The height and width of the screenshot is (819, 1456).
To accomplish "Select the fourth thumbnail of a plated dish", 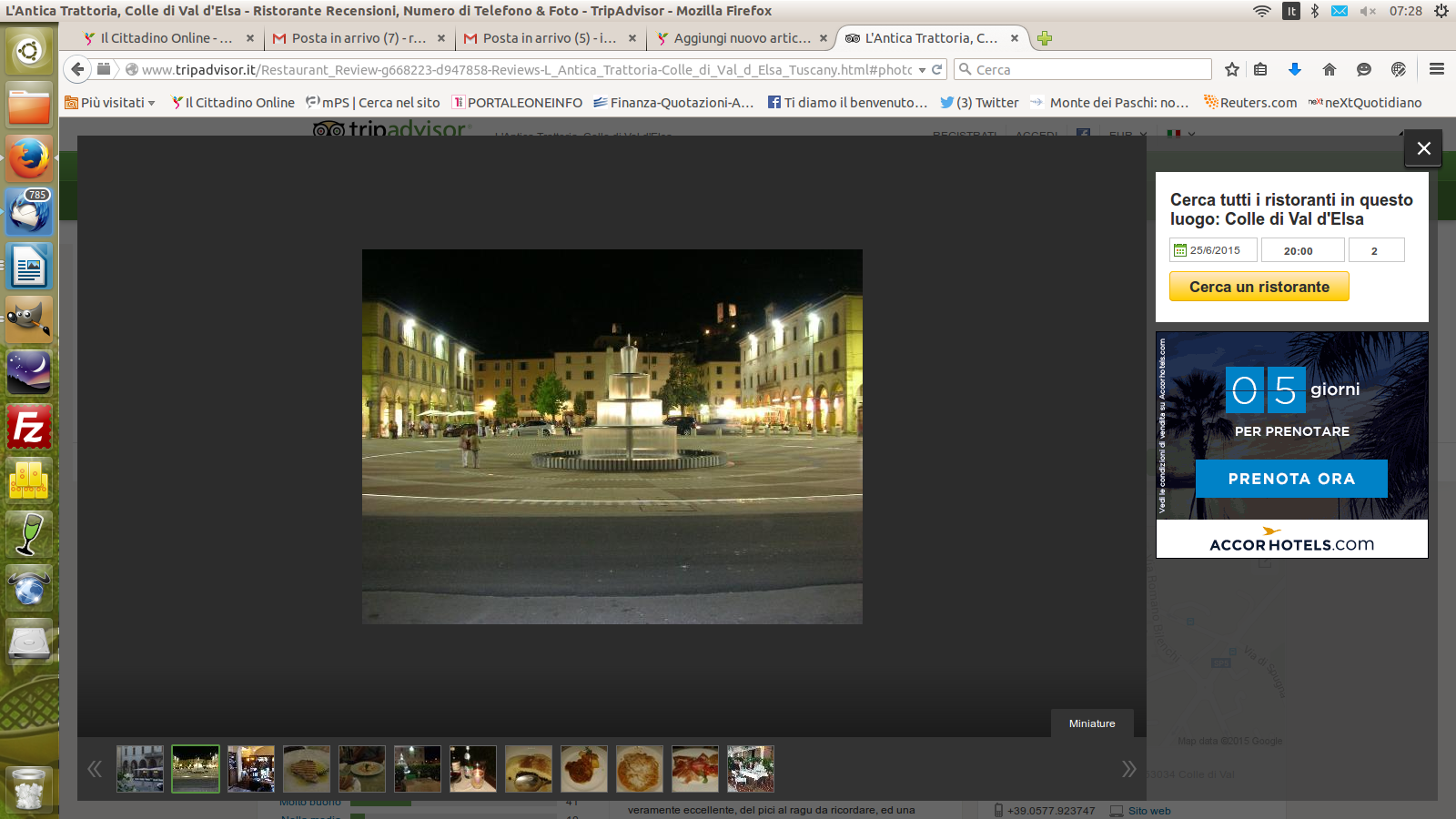I will tap(307, 769).
